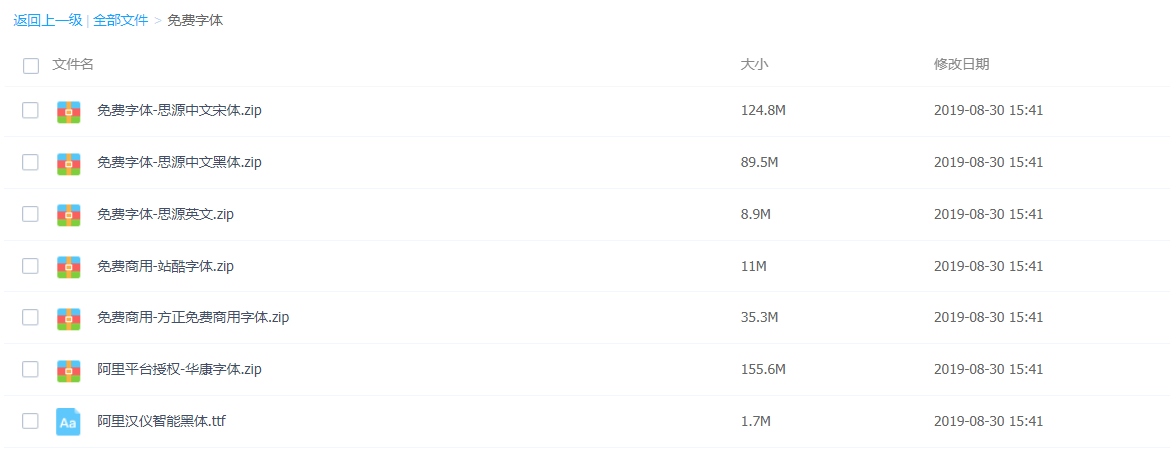
Task: Click the zip icon for 思源中文黑体
Action: (x=69, y=163)
